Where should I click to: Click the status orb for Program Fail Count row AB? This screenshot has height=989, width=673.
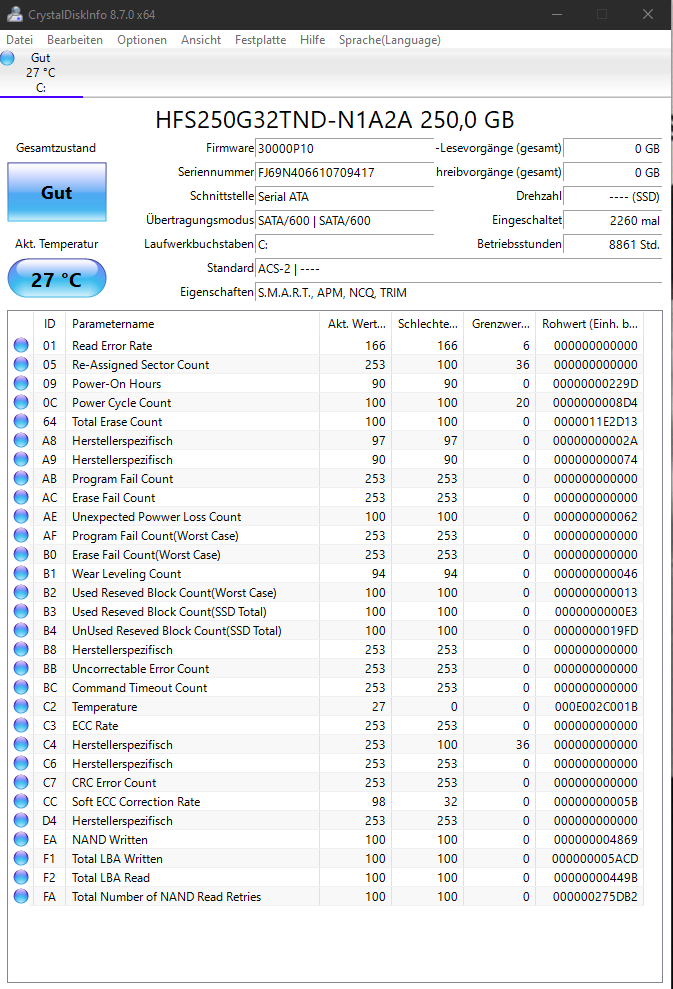(x=21, y=479)
